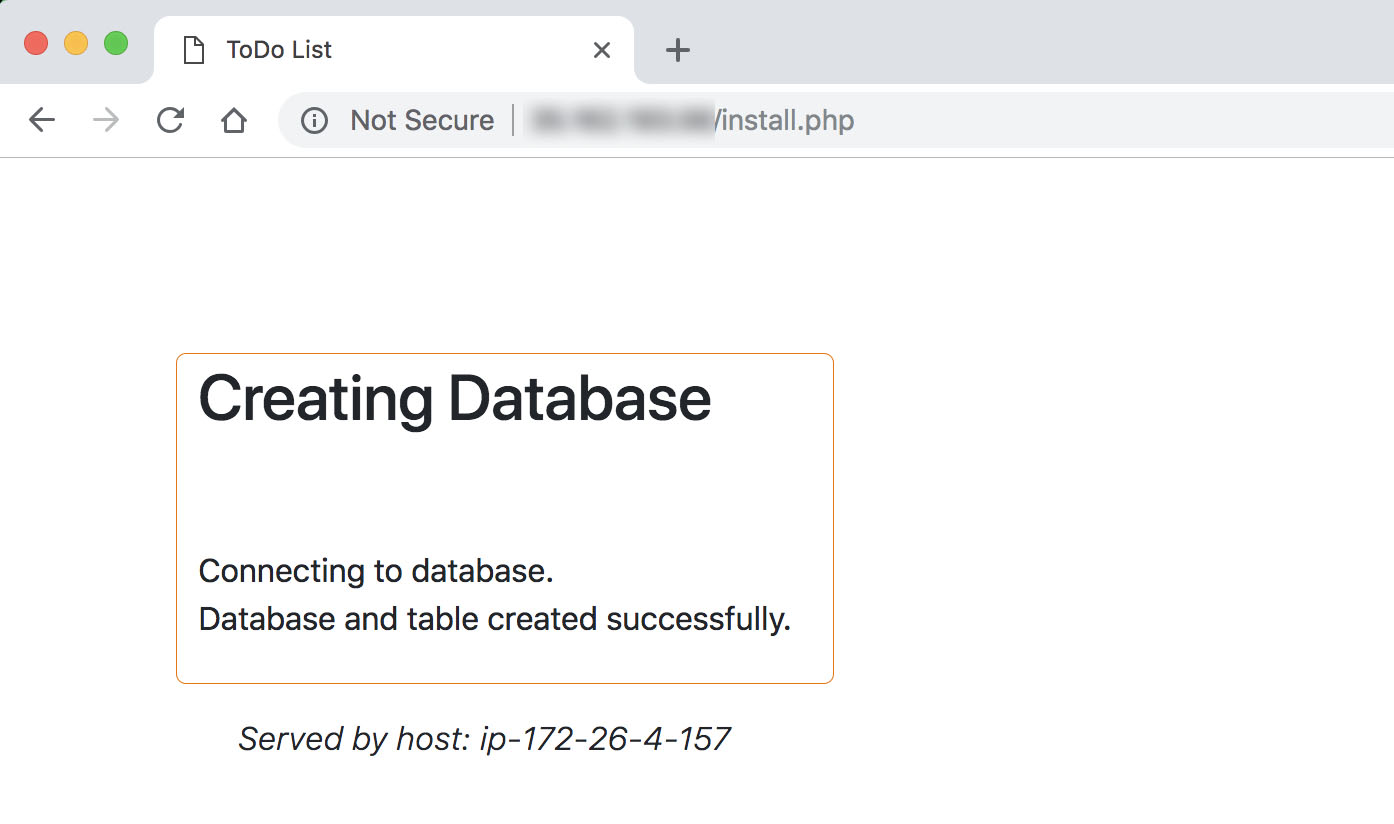This screenshot has height=824, width=1394.
Task: Maximize the window with the green button
Action: pyautogui.click(x=116, y=43)
